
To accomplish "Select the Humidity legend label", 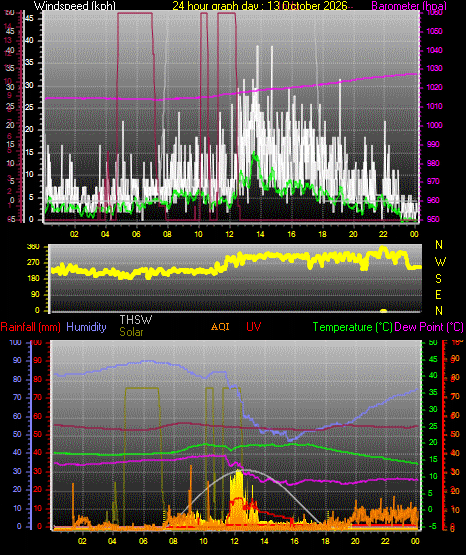I will click(86, 327).
